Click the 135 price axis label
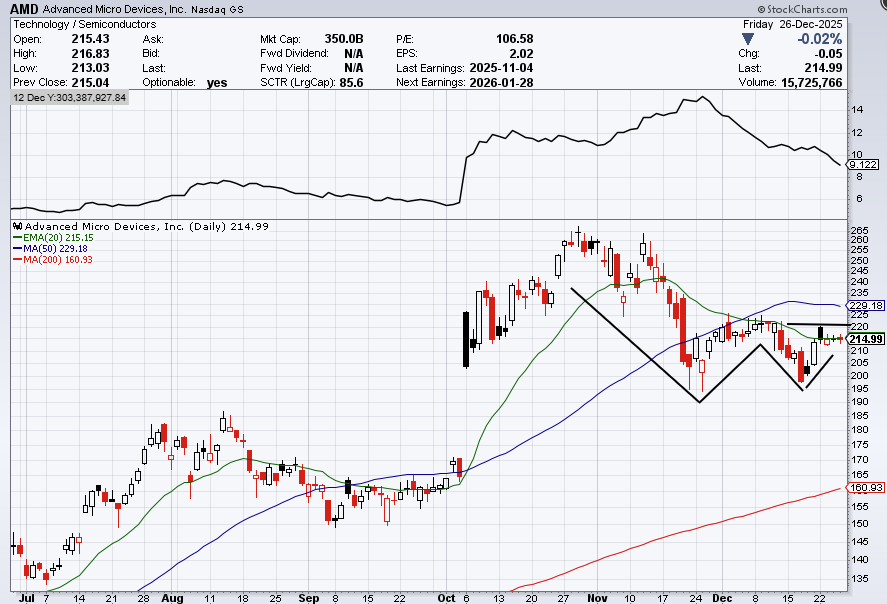 click(x=859, y=579)
